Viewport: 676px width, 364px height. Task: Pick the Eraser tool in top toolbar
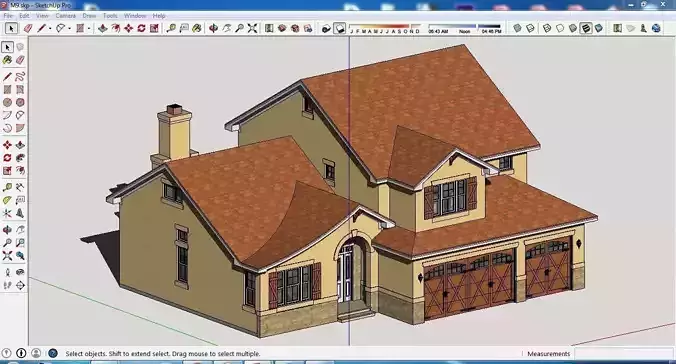(x=28, y=28)
